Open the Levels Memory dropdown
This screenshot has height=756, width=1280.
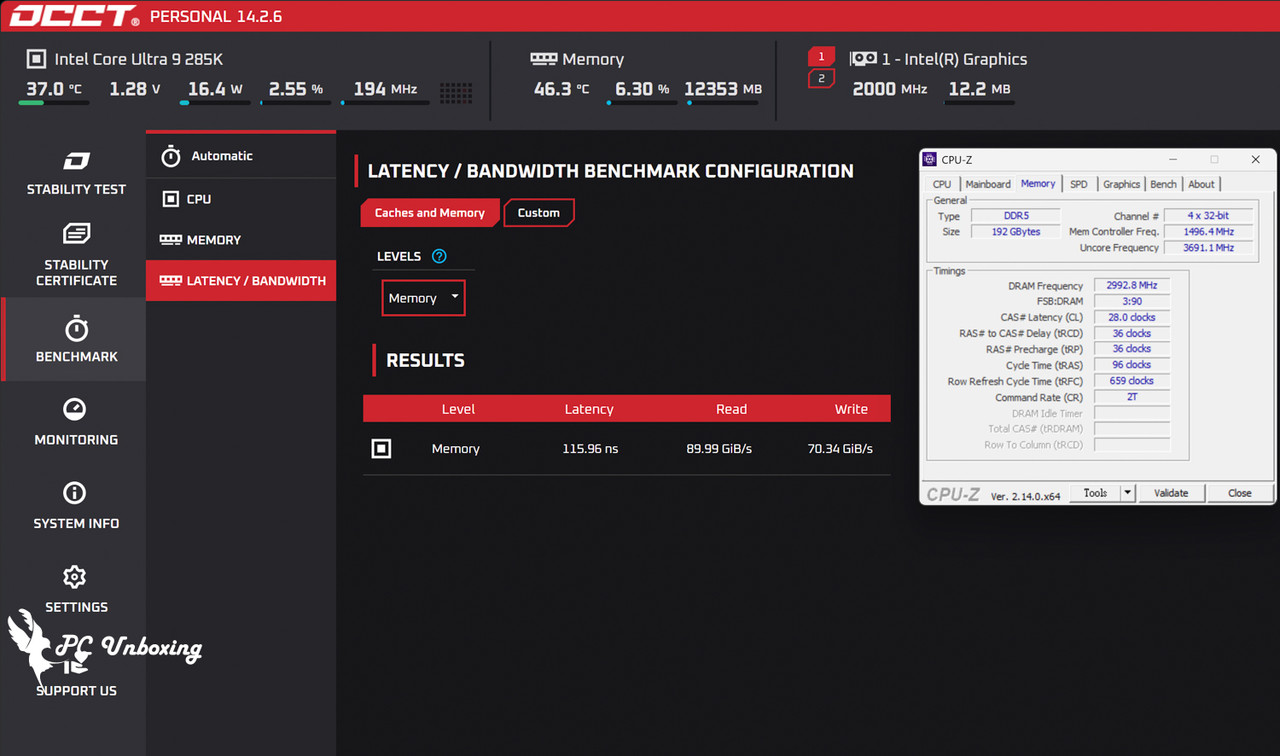point(424,298)
